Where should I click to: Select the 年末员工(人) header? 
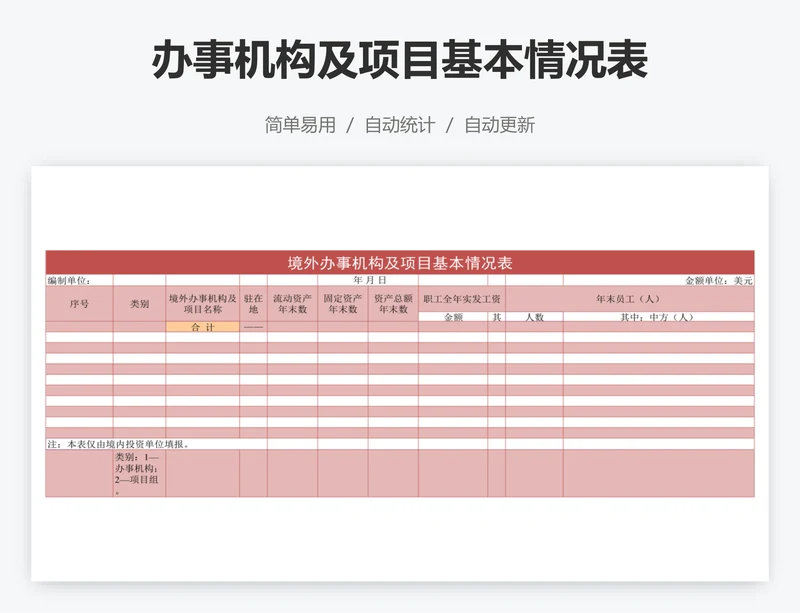(630, 299)
